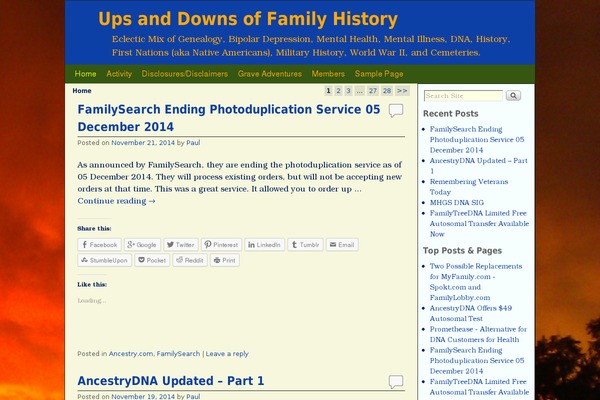This screenshot has width=600, height=400.
Task: Click the Home breadcrumb text
Action: tap(82, 91)
